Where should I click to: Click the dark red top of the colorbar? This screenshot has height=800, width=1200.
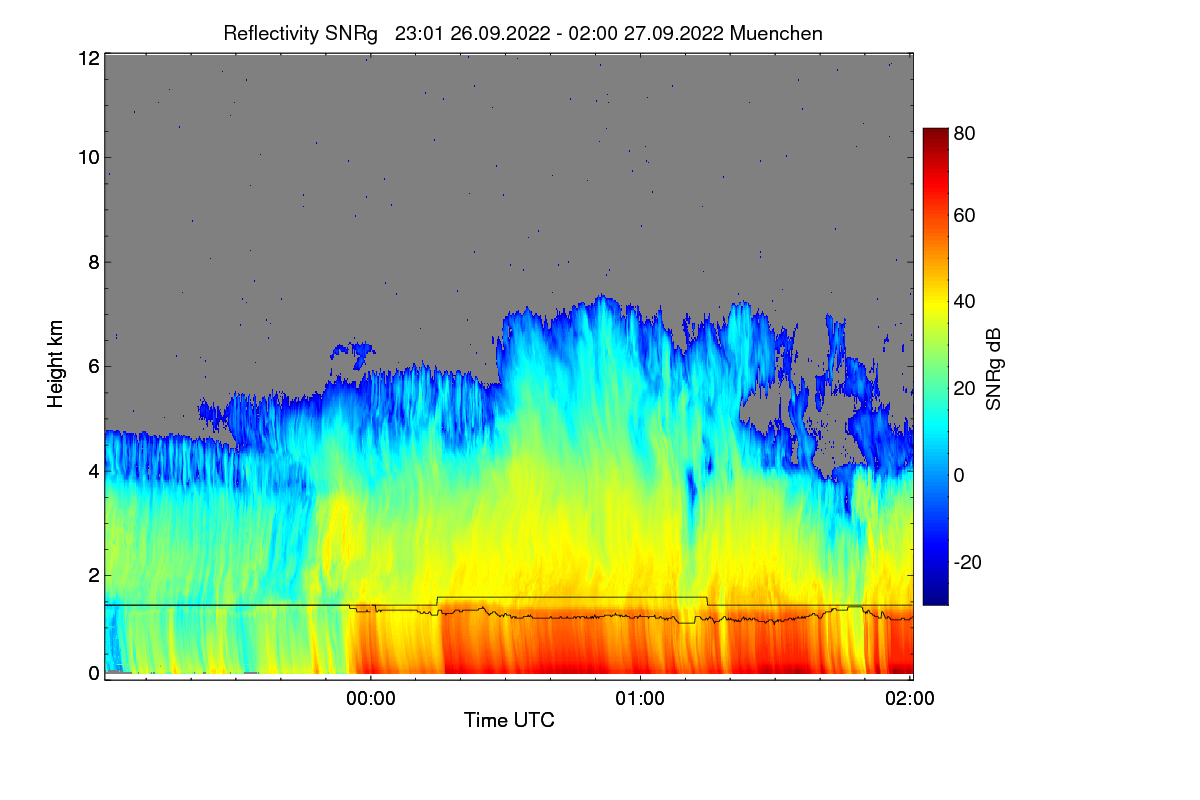[934, 136]
